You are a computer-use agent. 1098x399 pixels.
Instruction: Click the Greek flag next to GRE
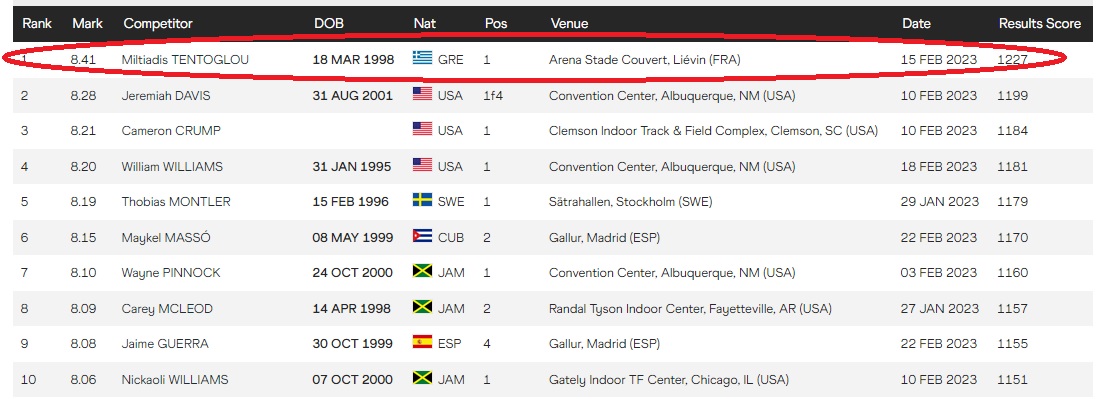tap(422, 58)
